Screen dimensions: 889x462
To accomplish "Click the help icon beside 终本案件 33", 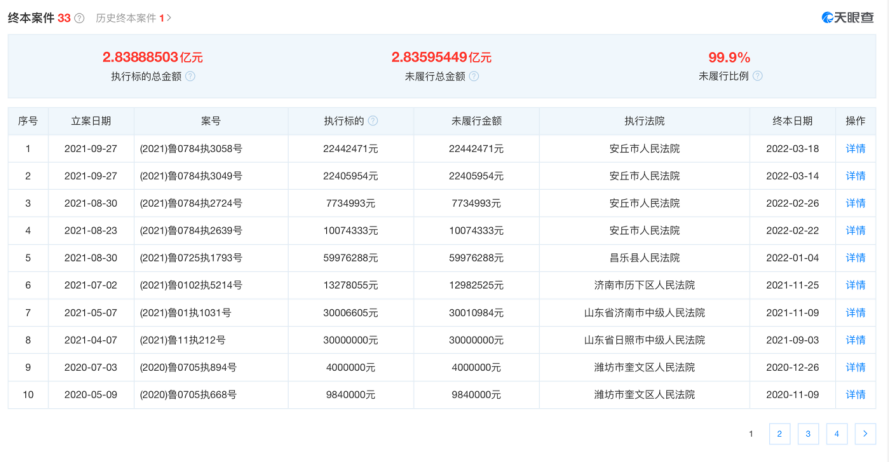I will coord(79,18).
